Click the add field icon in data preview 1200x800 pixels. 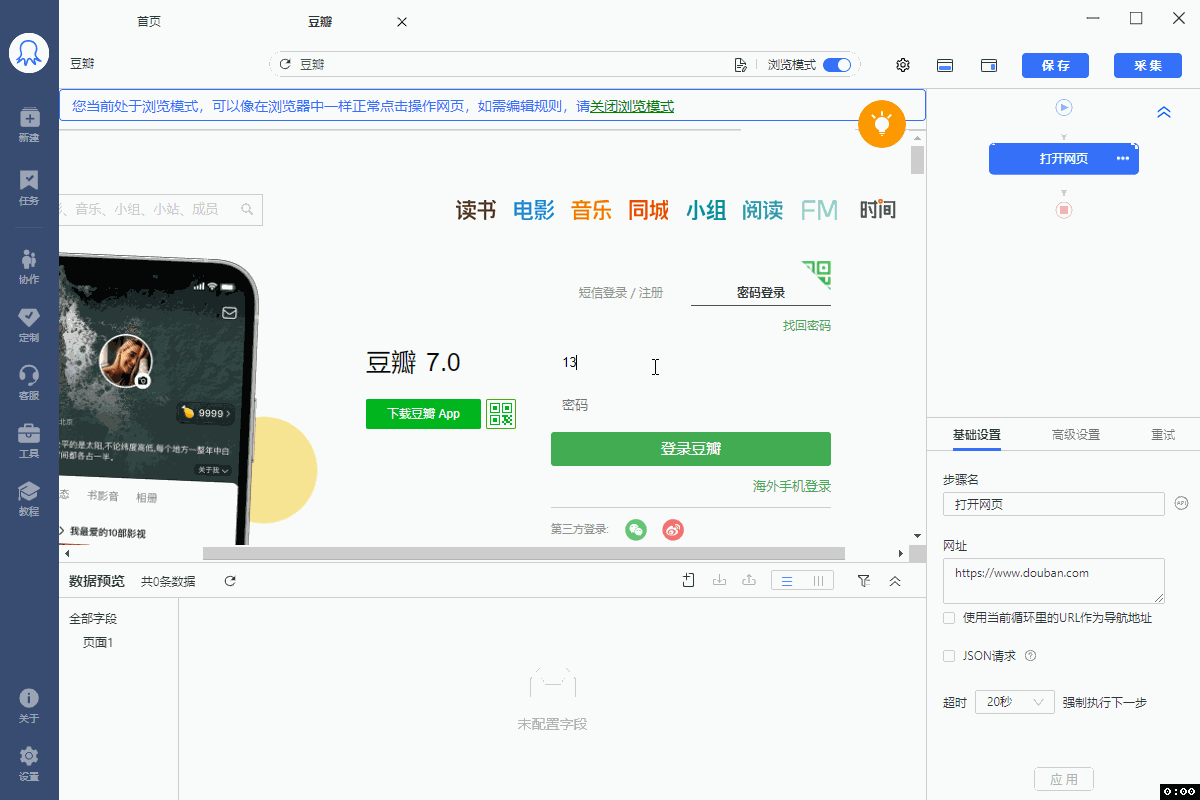688,580
